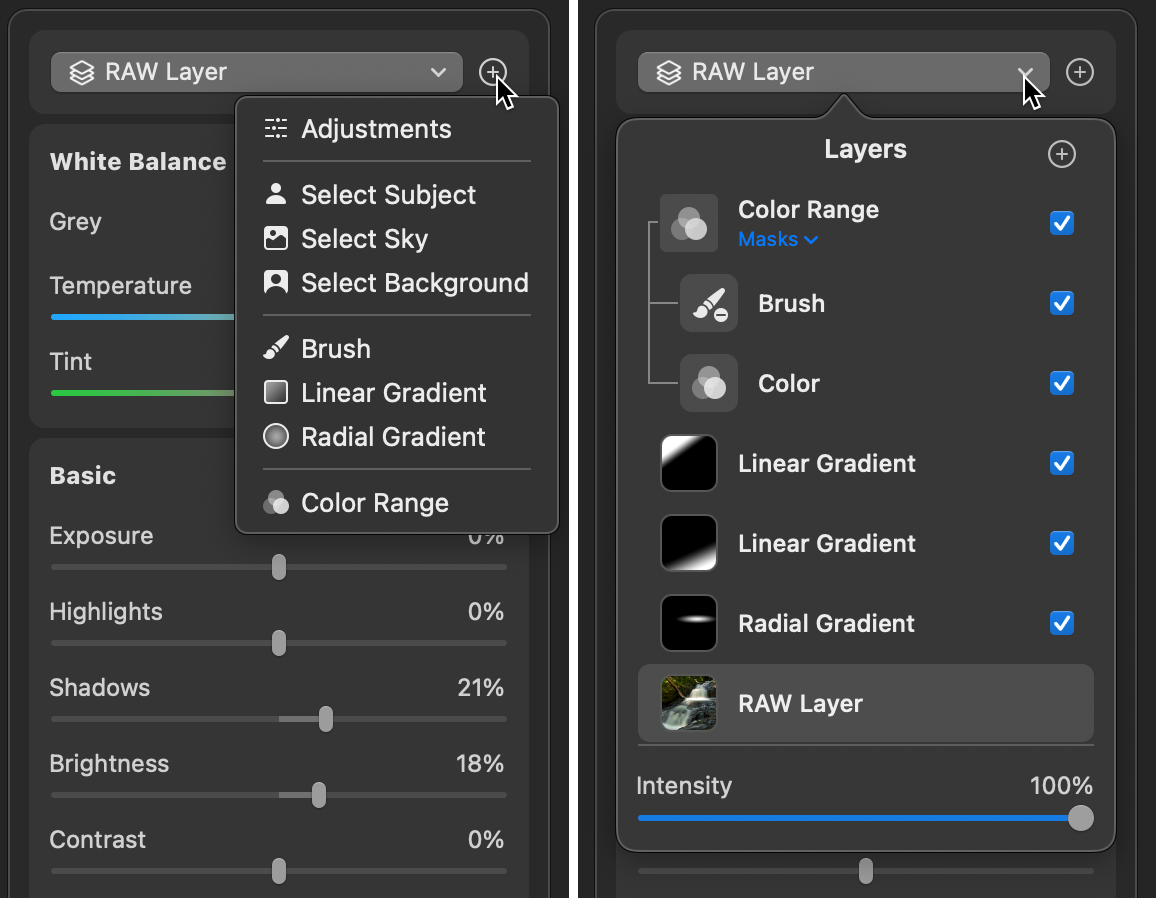Select the waterfall RAW Layer thumbnail
1156x898 pixels.
(689, 703)
